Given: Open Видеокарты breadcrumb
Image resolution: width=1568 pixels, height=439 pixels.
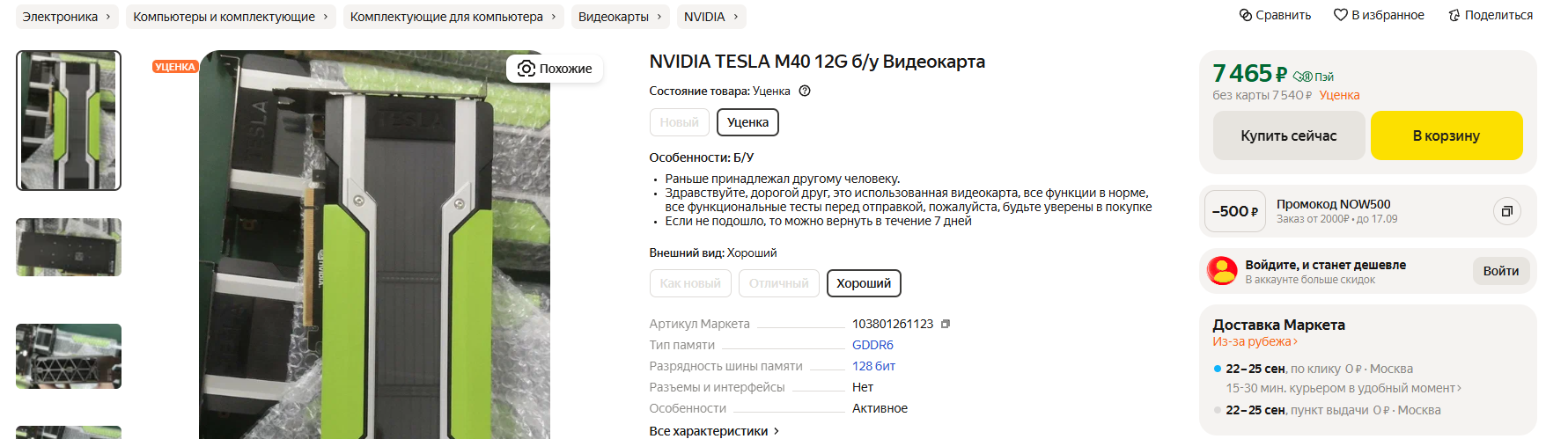Looking at the screenshot, I should (x=620, y=17).
